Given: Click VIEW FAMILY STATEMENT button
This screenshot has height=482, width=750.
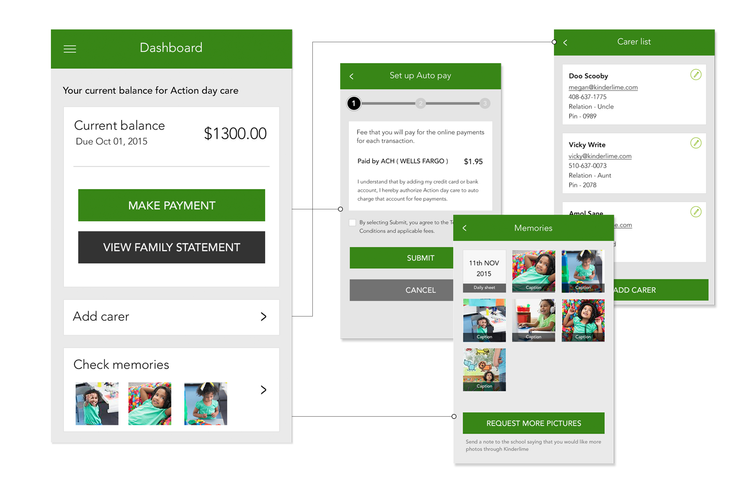Looking at the screenshot, I should pyautogui.click(x=171, y=247).
